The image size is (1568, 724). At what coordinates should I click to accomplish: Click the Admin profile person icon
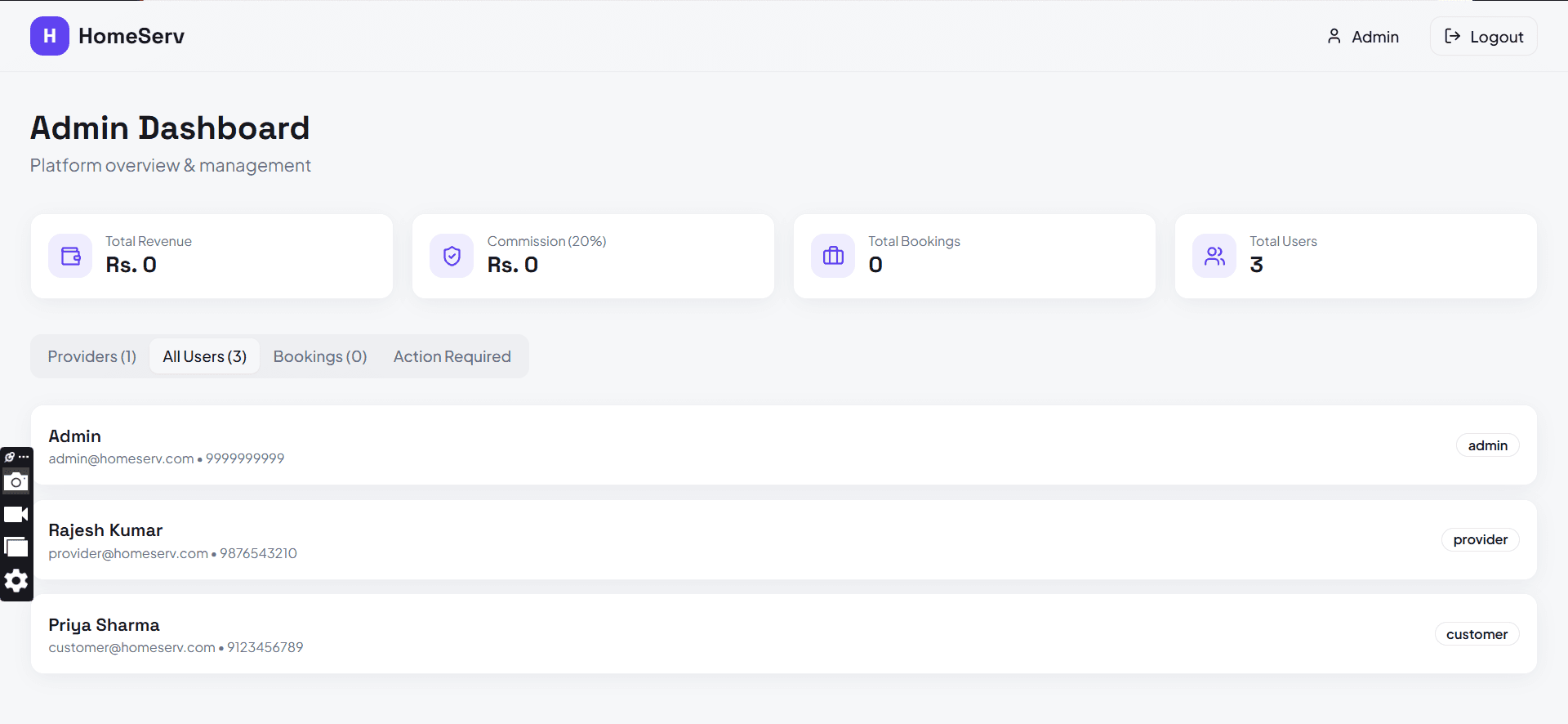(x=1334, y=37)
